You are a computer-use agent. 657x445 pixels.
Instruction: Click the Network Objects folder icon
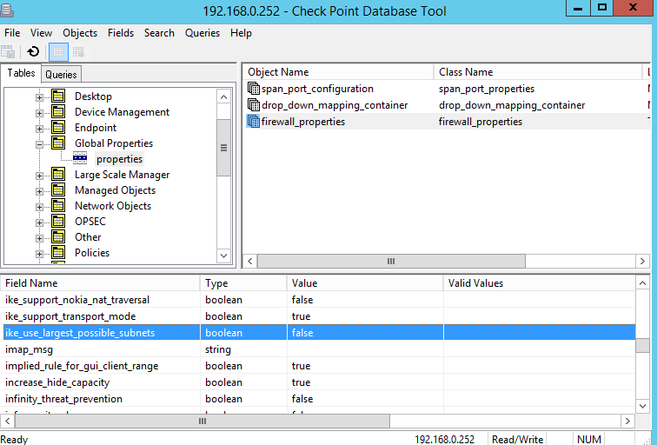pyautogui.click(x=59, y=206)
